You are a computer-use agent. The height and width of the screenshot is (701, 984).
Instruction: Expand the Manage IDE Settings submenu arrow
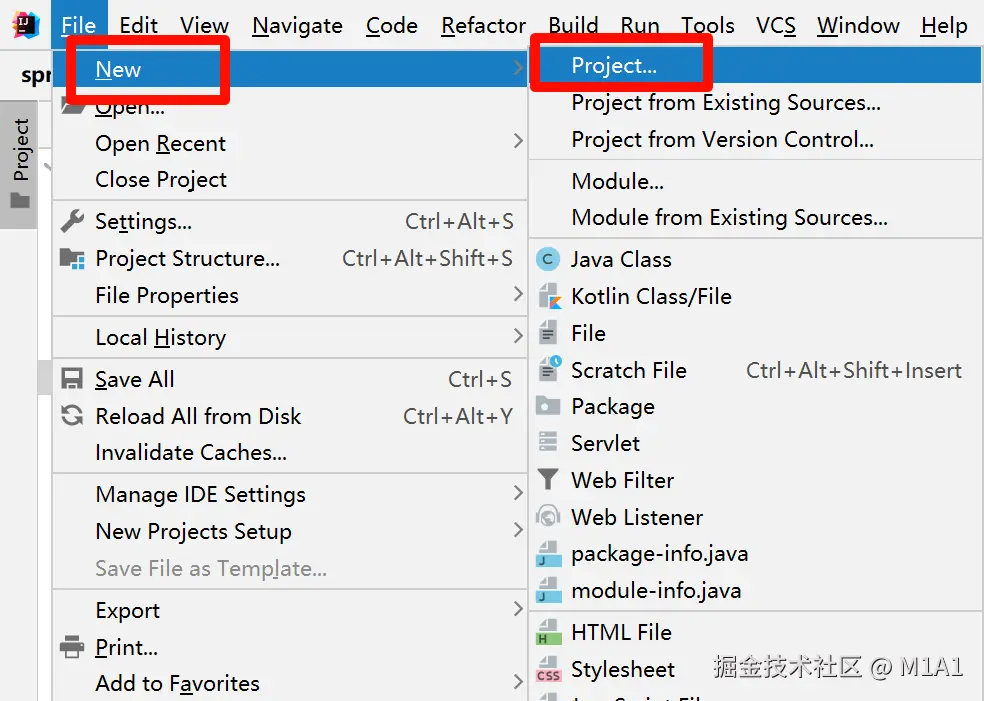click(x=518, y=494)
